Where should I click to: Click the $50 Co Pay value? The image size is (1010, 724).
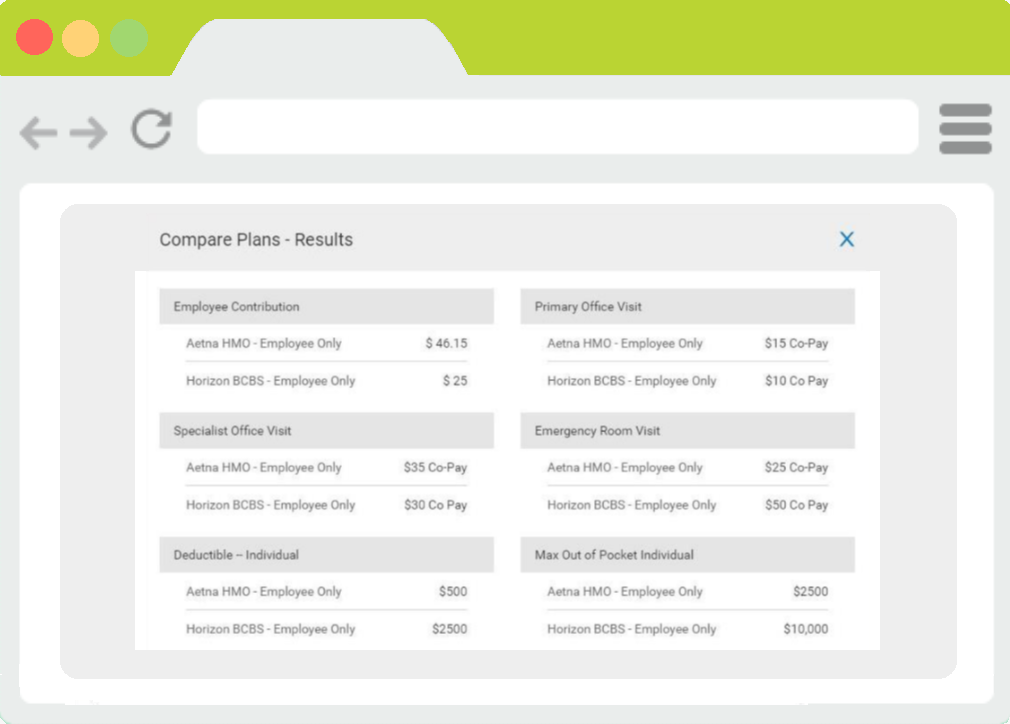click(x=796, y=505)
